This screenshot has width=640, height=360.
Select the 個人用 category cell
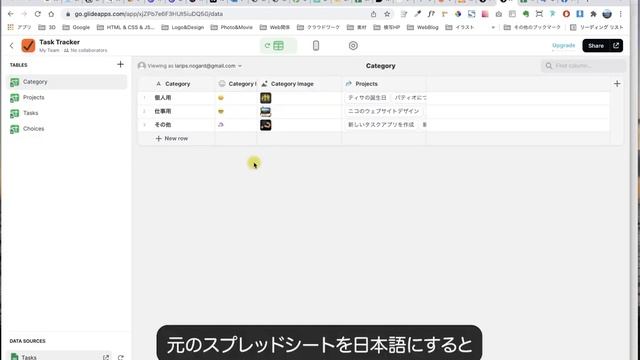[183, 98]
